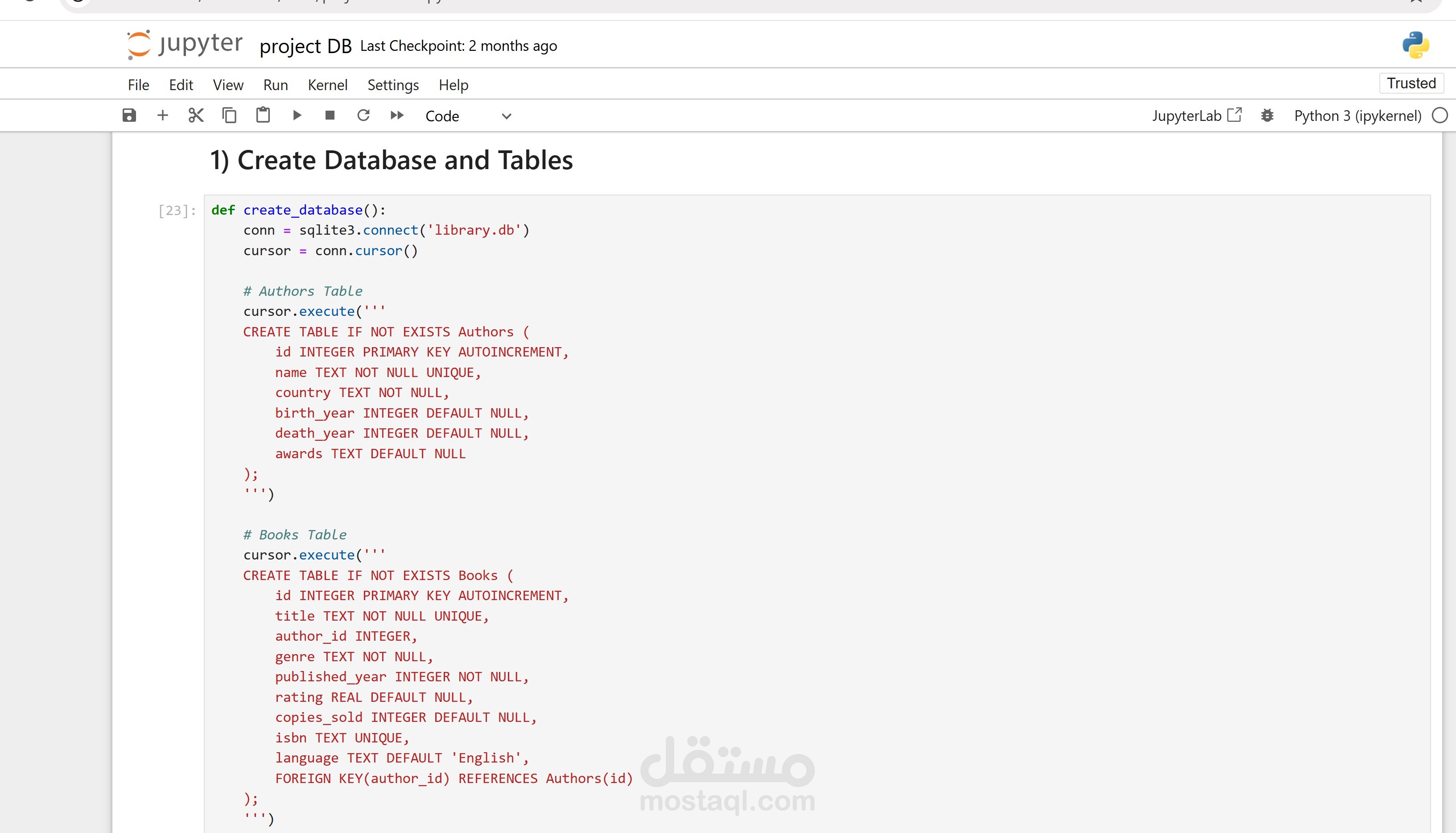The image size is (1456, 833).
Task: Click the kernel status circle indicator
Action: tap(1440, 116)
